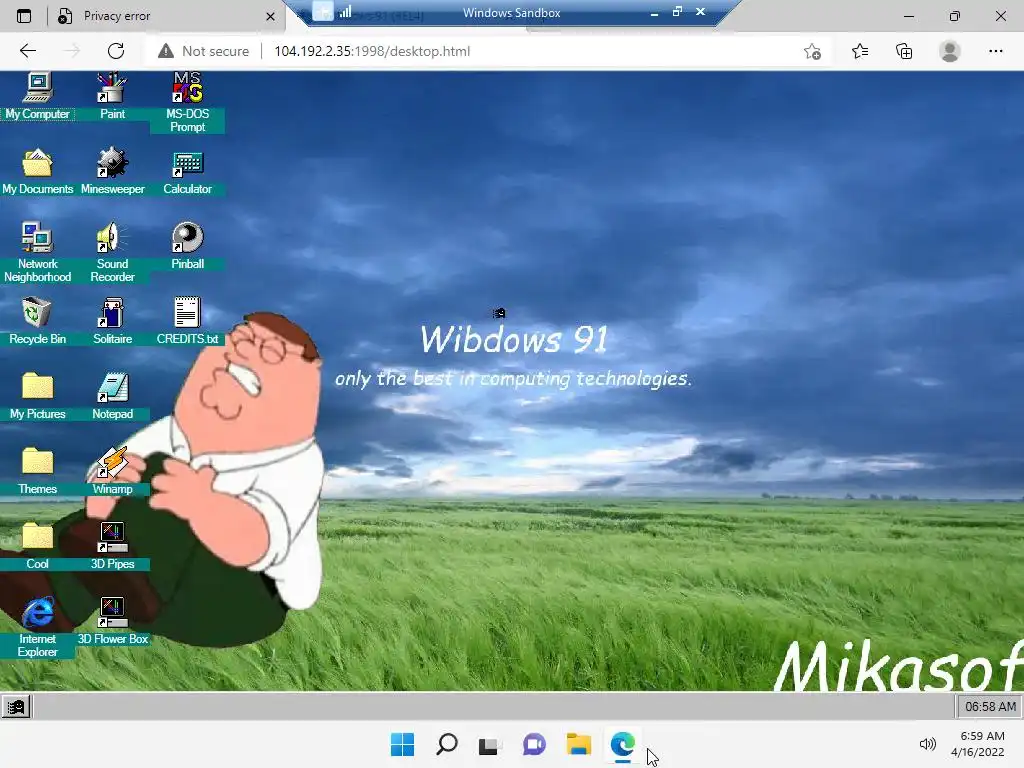The image size is (1024, 768).
Task: Click the Windows Sandbox connection bar title
Action: (511, 12)
